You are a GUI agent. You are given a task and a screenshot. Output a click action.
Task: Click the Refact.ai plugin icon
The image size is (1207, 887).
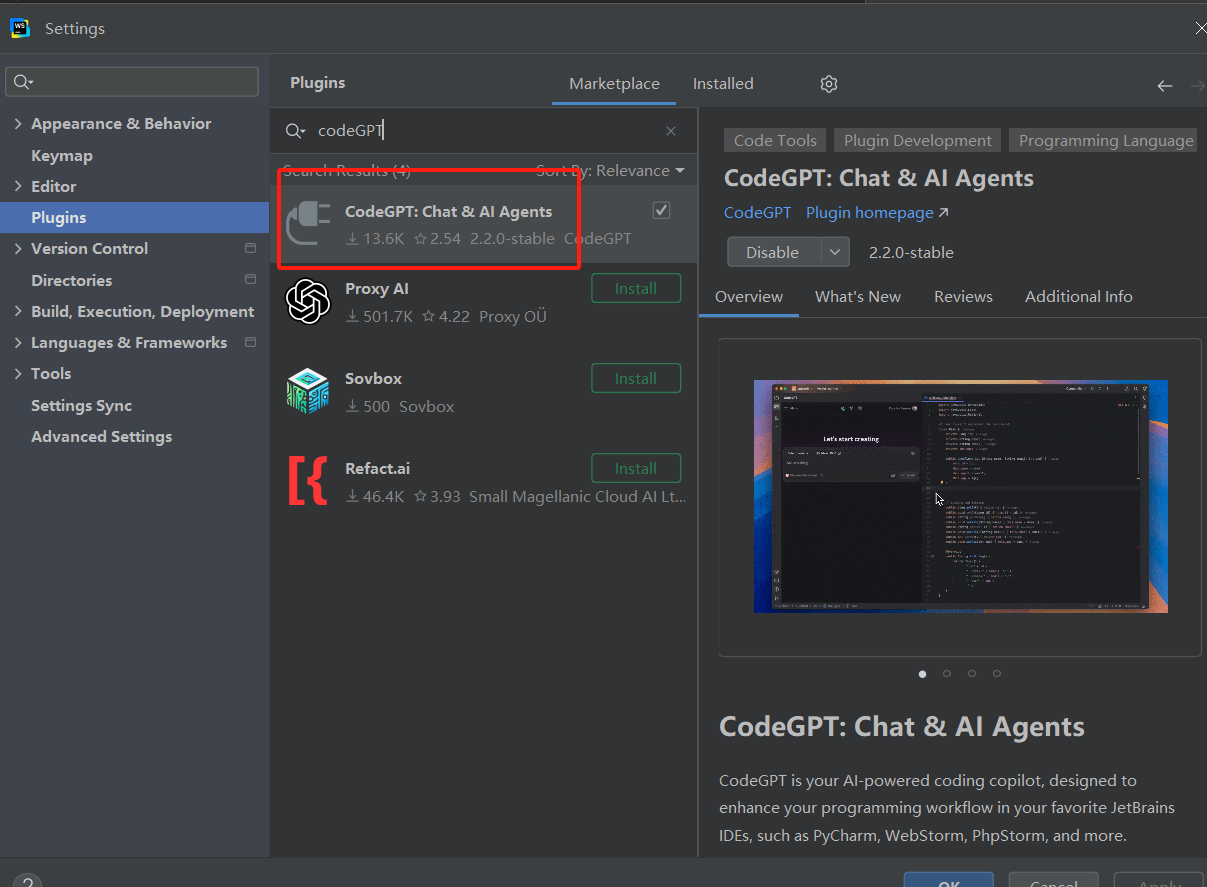[x=308, y=481]
